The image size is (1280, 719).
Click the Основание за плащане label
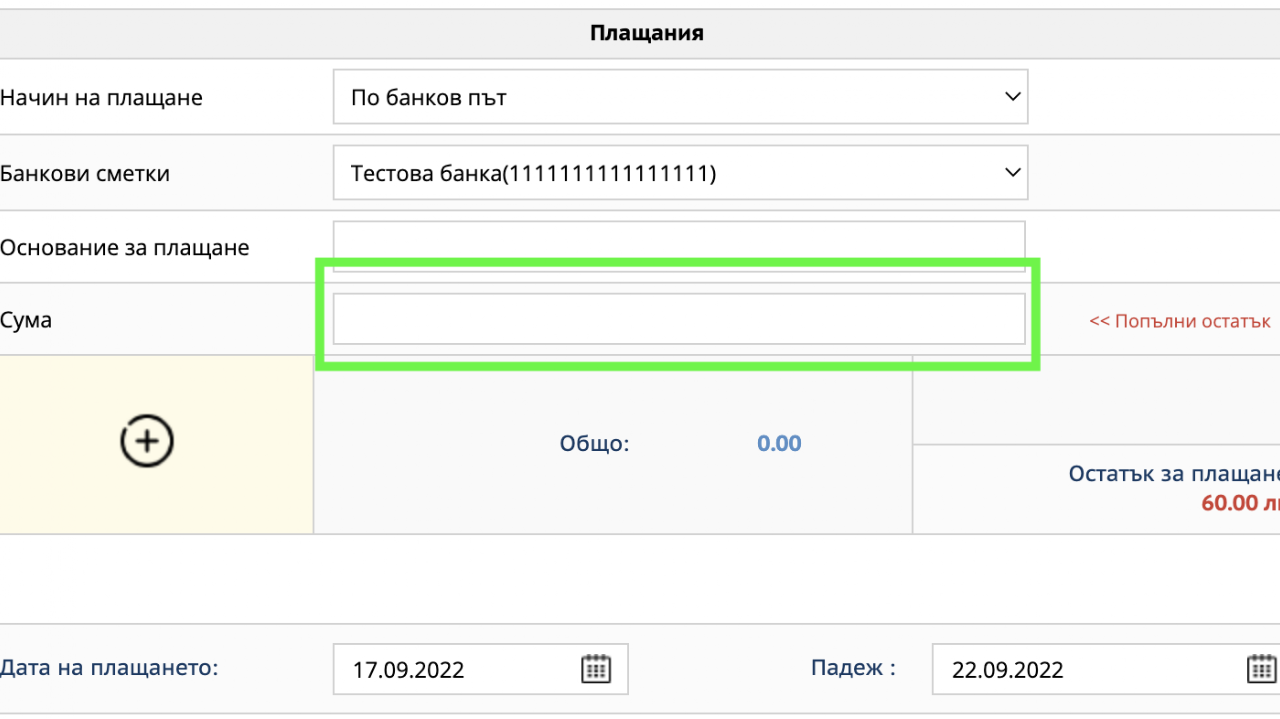(124, 247)
